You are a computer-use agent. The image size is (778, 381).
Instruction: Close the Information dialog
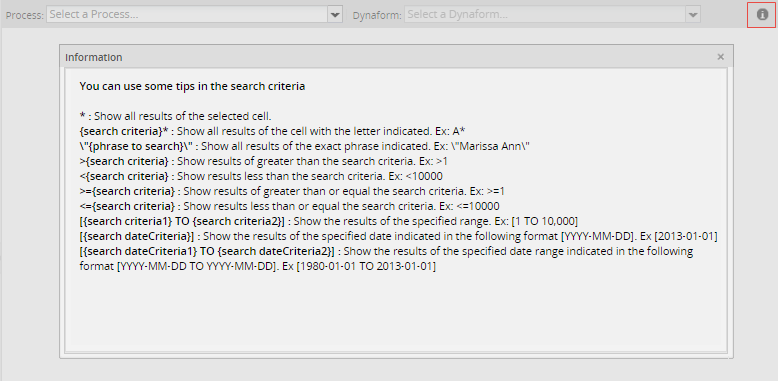tap(720, 57)
